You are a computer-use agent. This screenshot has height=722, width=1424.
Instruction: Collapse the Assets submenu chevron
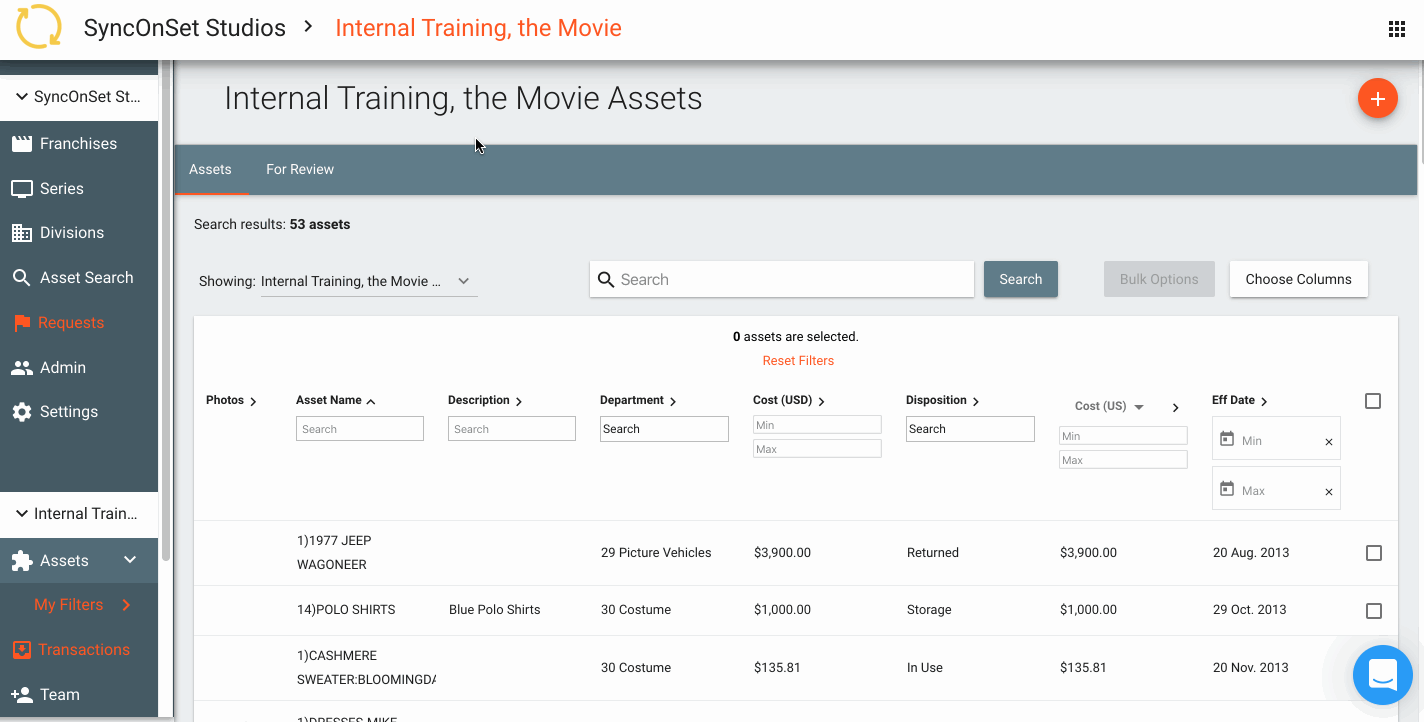point(130,560)
